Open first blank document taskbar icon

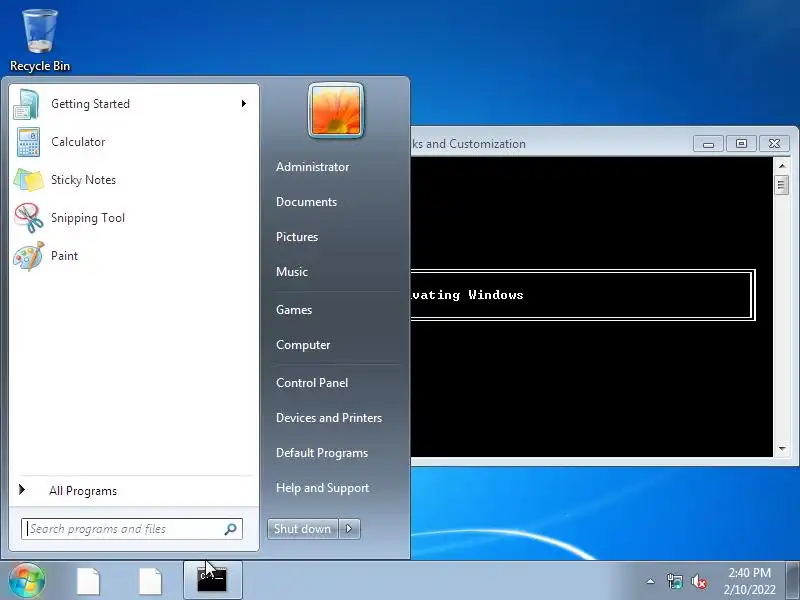[88, 581]
